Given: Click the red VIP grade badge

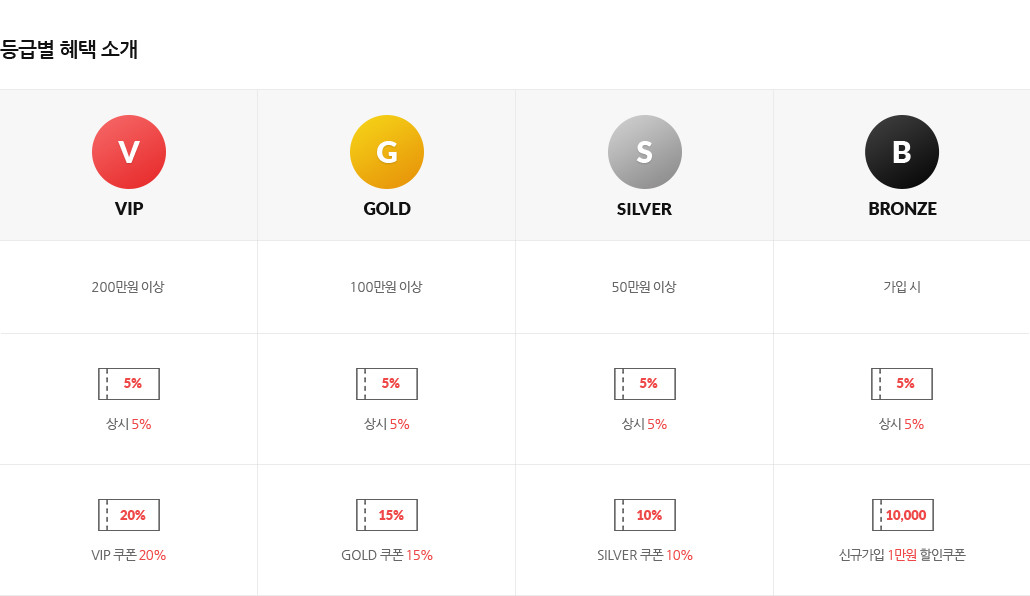Looking at the screenshot, I should point(129,152).
